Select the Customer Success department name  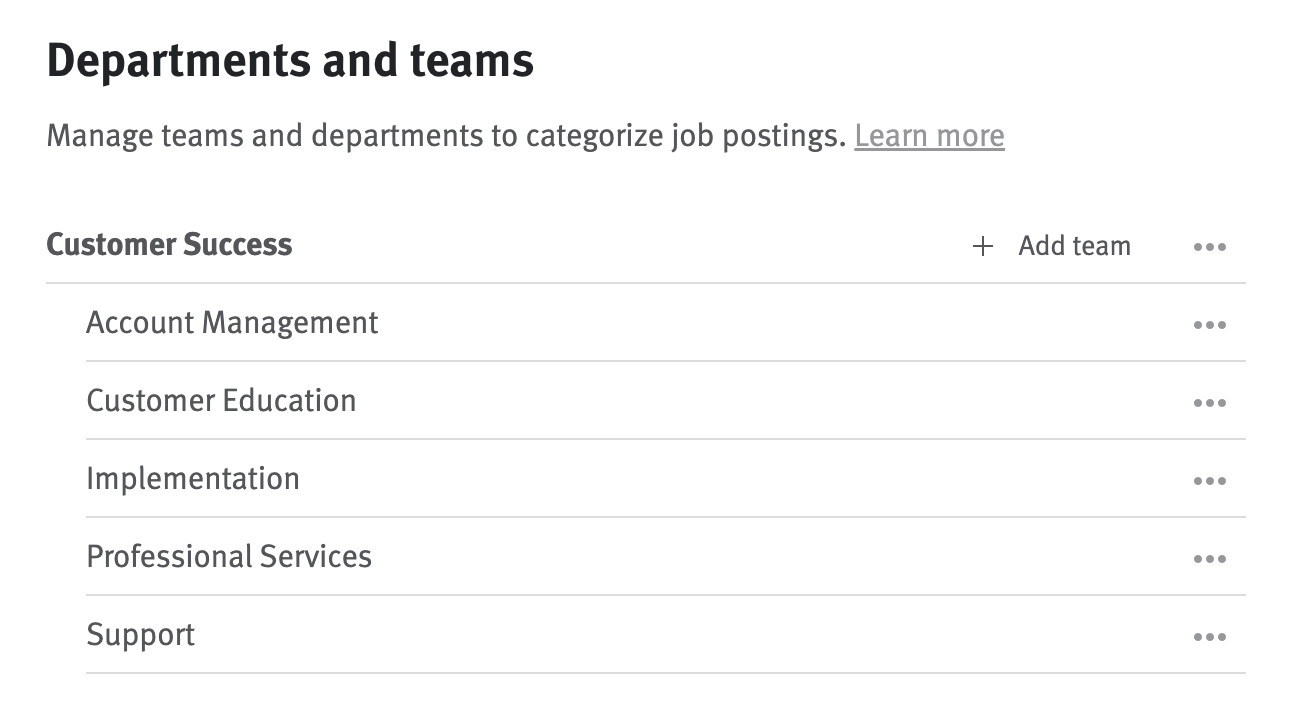[169, 245]
